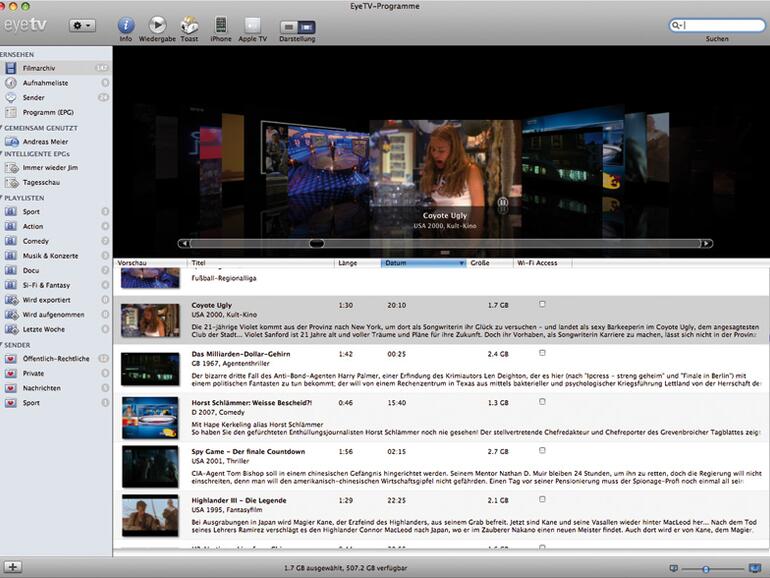
Task: Check Wi-Fi Access for Das Milliarden-Dollar-Gehirn
Action: 542,353
